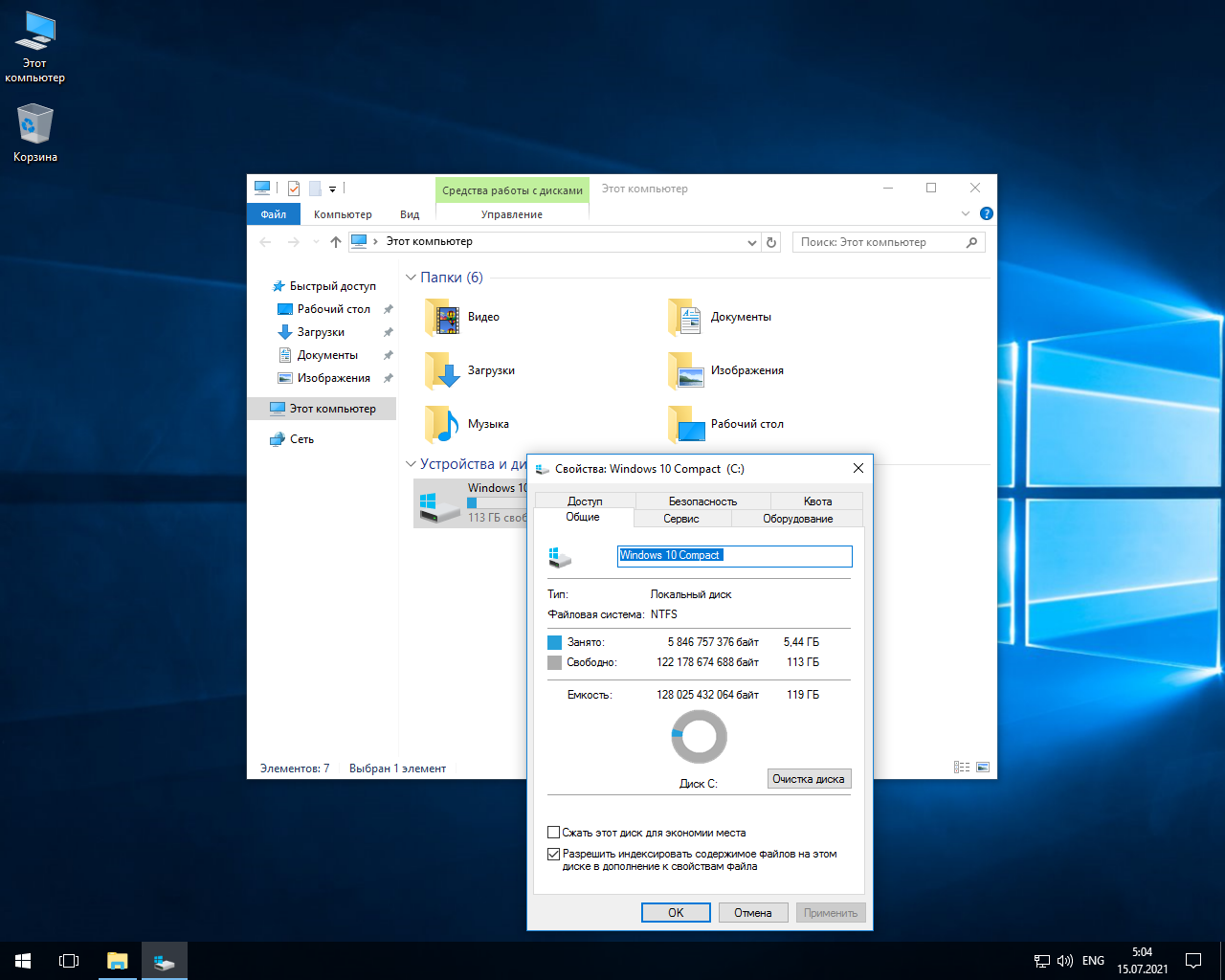Open the Видео folder icon
1225x980 pixels.
442,317
